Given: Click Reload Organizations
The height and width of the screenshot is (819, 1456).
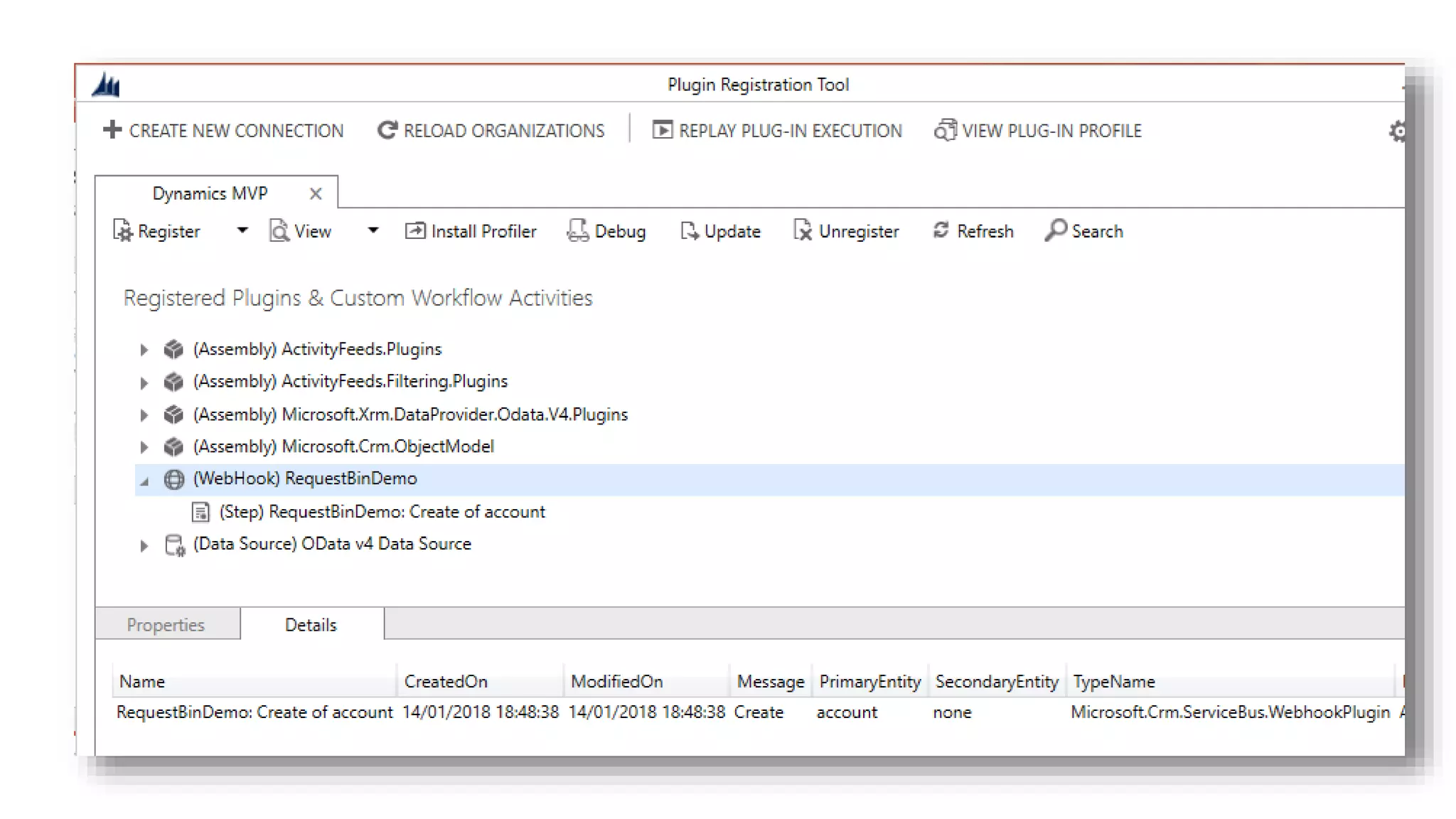Looking at the screenshot, I should [x=491, y=131].
